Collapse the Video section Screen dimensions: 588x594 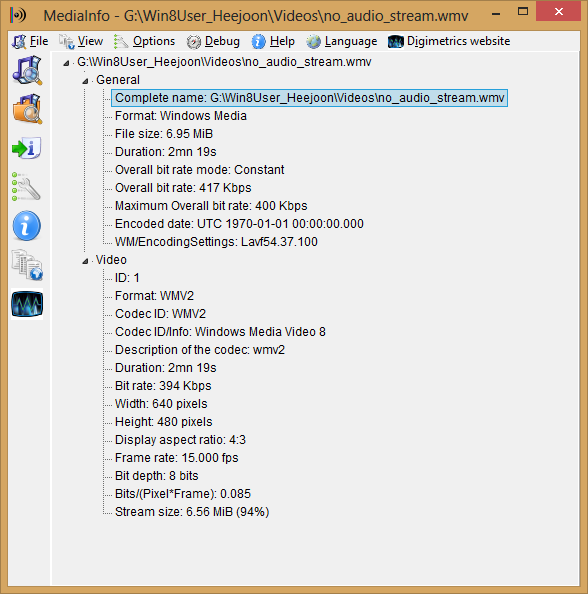pyautogui.click(x=85, y=261)
